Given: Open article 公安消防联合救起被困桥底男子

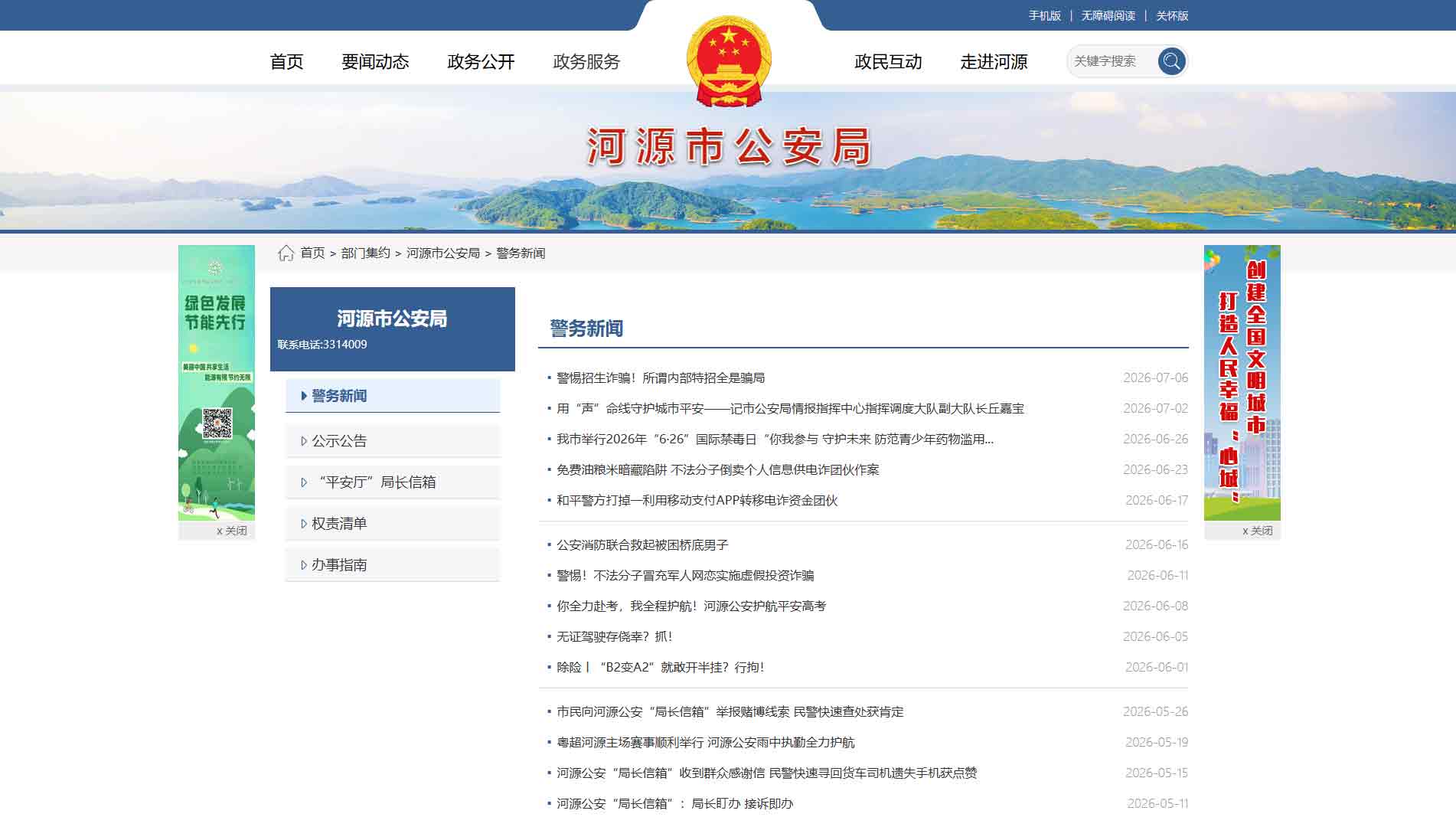Looking at the screenshot, I should tap(642, 545).
